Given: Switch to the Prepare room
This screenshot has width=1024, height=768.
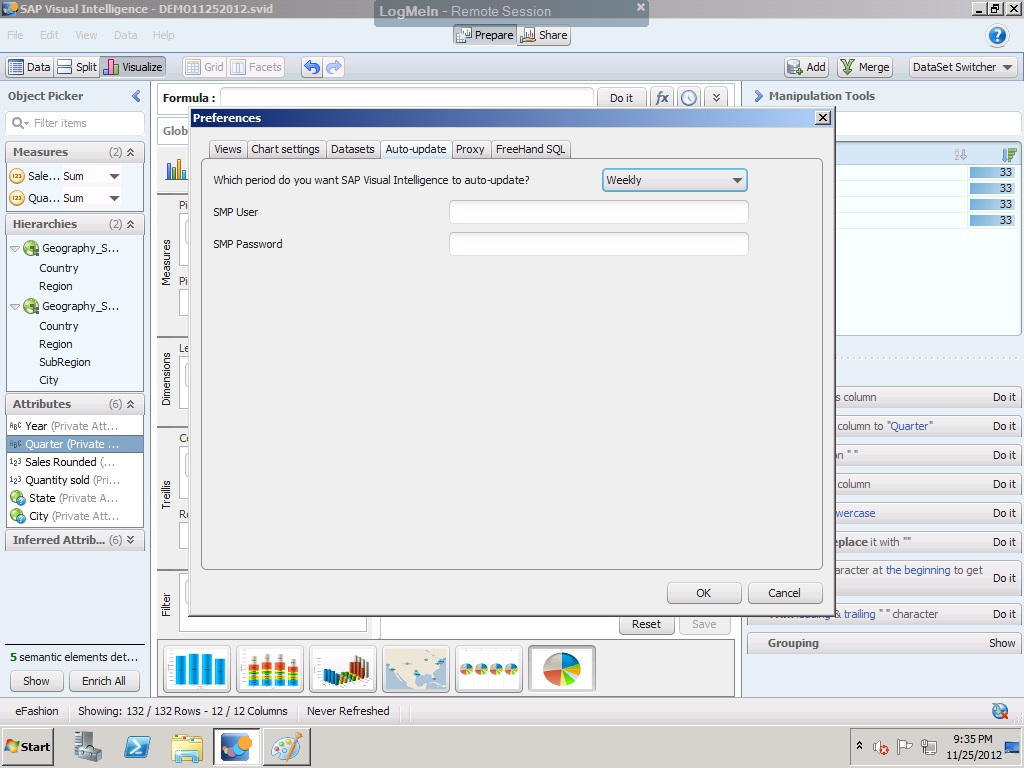Looking at the screenshot, I should pos(485,35).
